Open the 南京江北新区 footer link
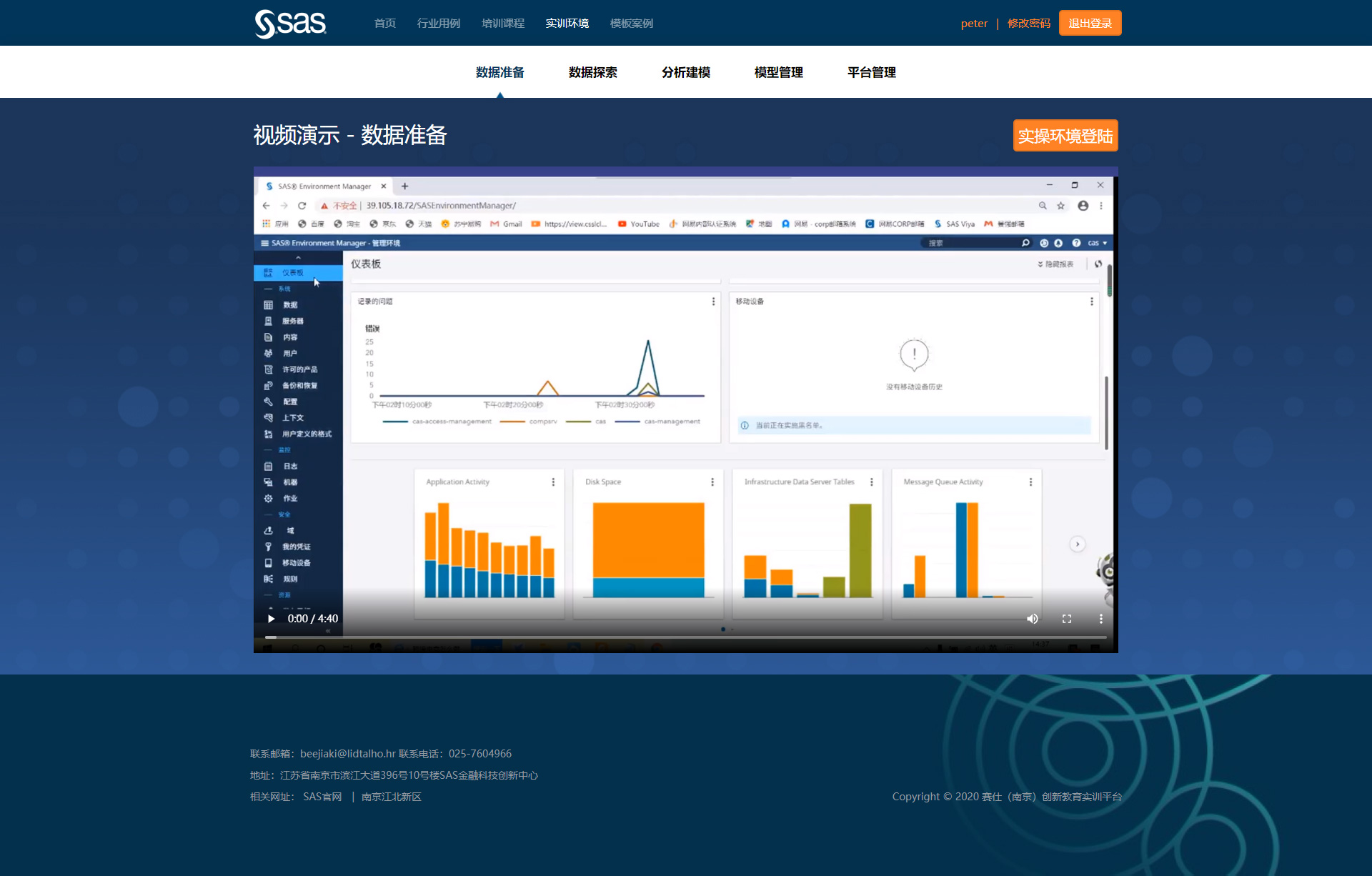The height and width of the screenshot is (876, 1372). pos(391,797)
